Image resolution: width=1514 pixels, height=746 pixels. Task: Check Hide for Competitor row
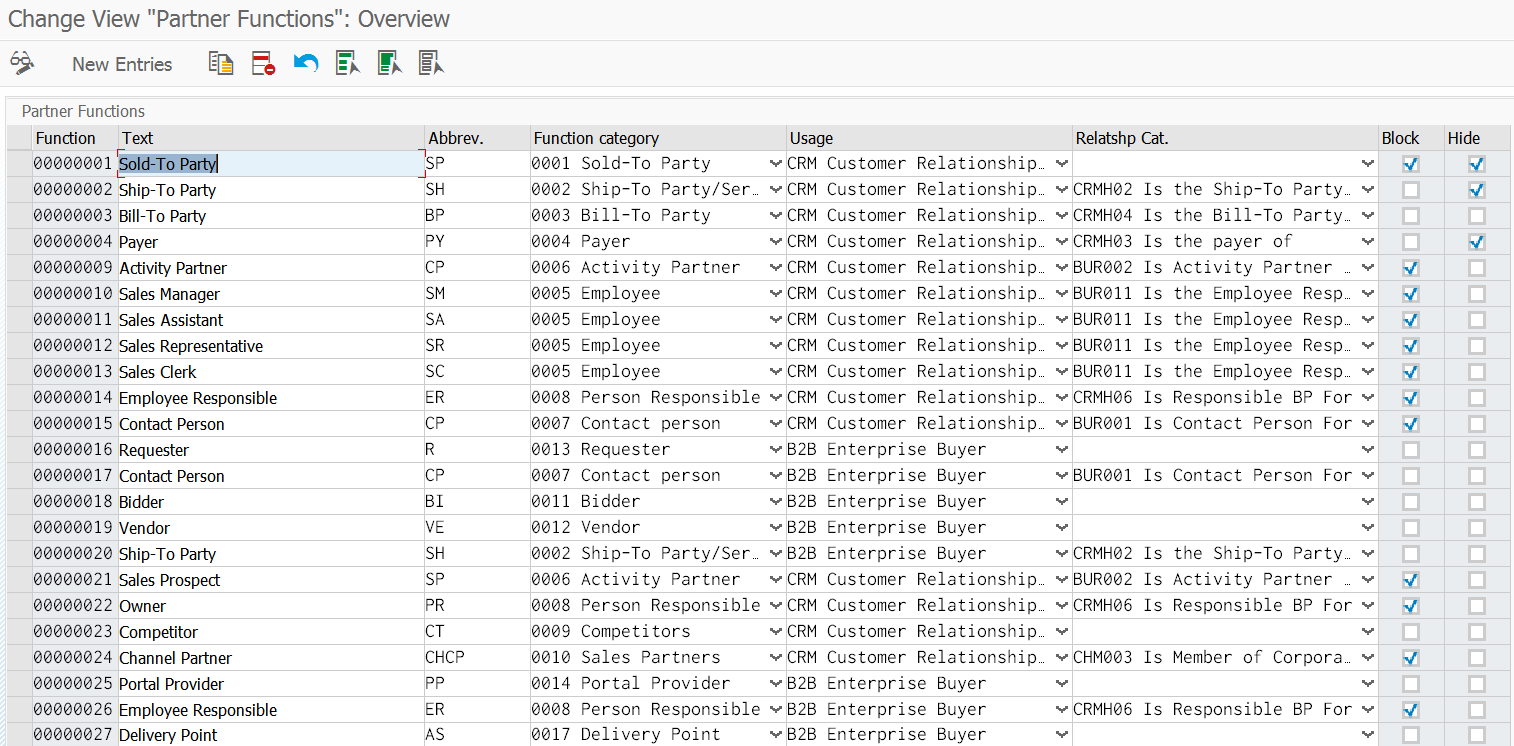click(1476, 632)
